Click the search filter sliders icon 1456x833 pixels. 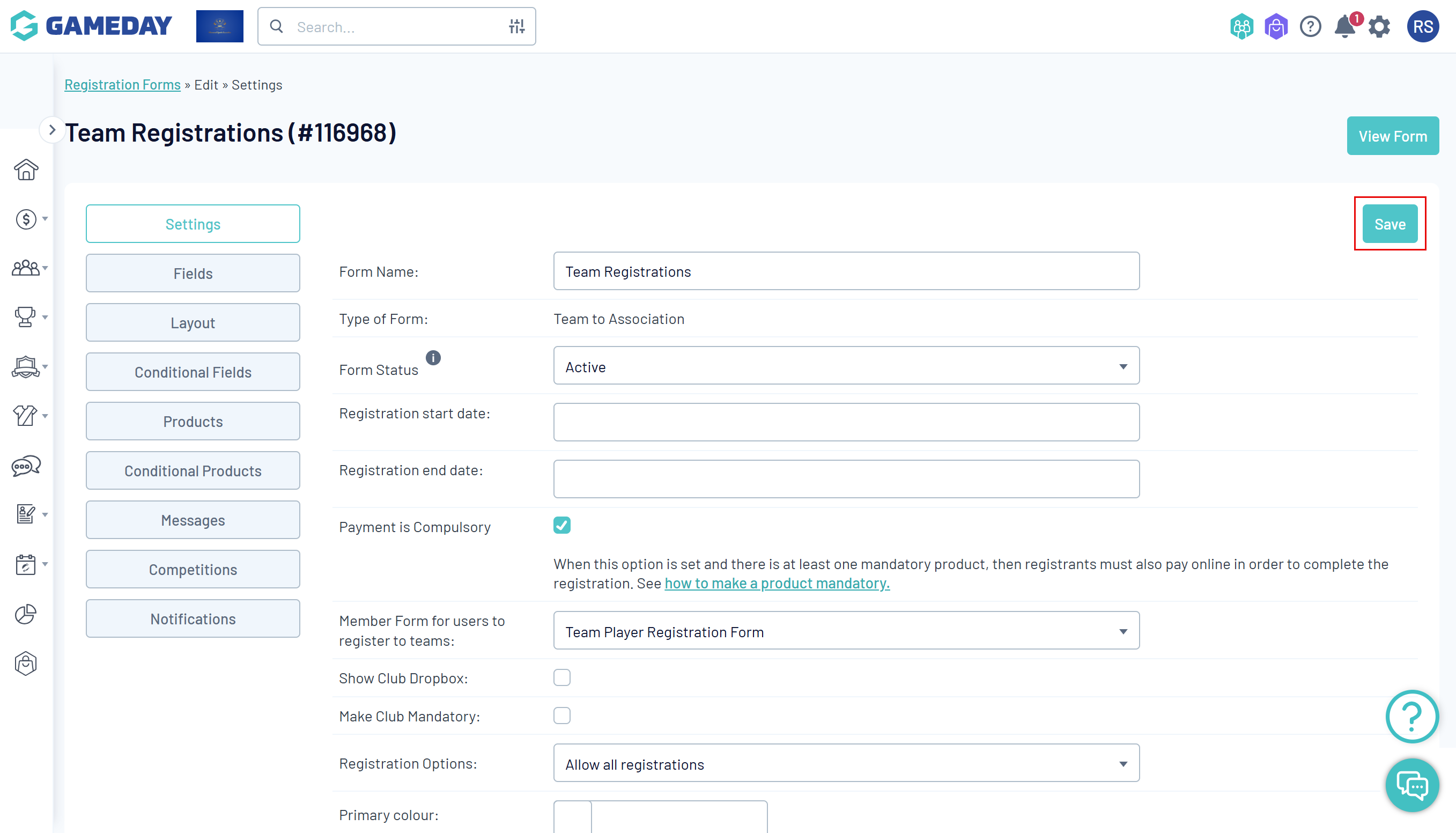tap(516, 26)
